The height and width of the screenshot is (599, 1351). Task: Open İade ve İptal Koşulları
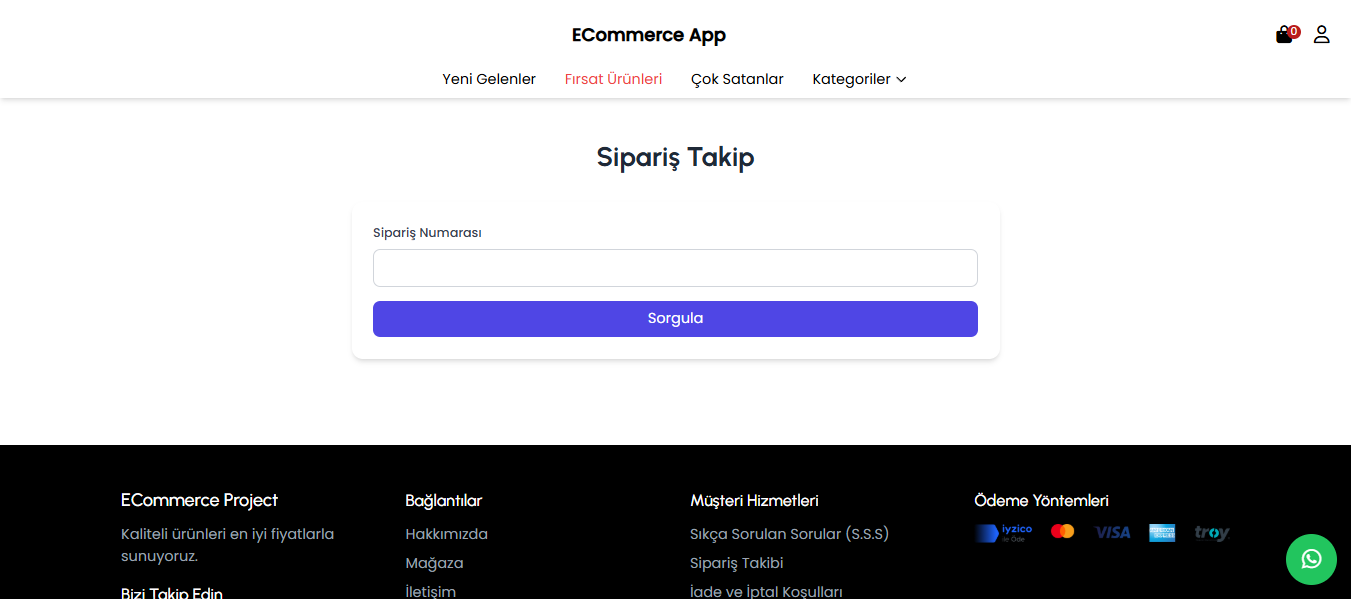766,591
